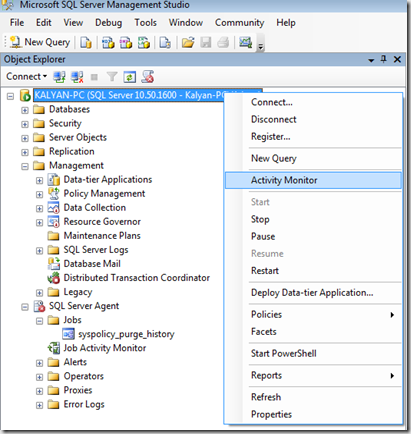
Task: Click the Analysis Services MDX Query icon
Action: [x=108, y=43]
